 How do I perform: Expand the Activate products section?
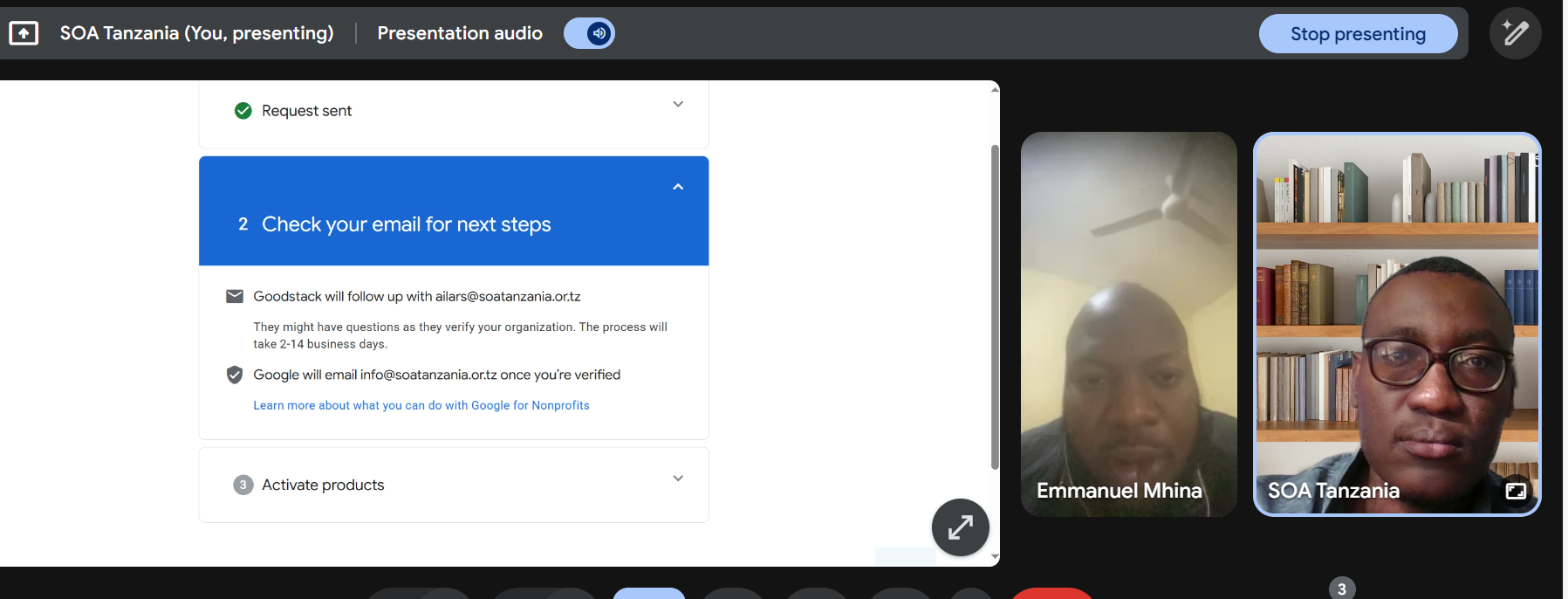click(678, 479)
